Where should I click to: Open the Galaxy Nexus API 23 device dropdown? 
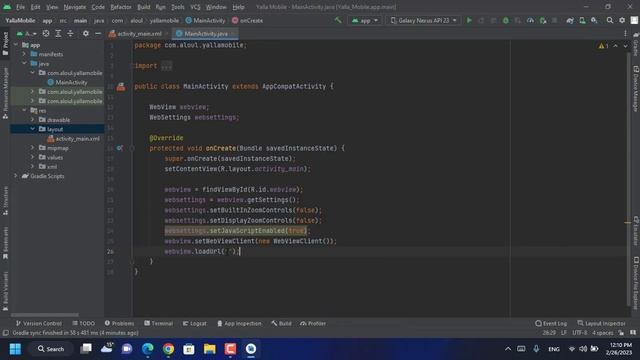tap(423, 20)
